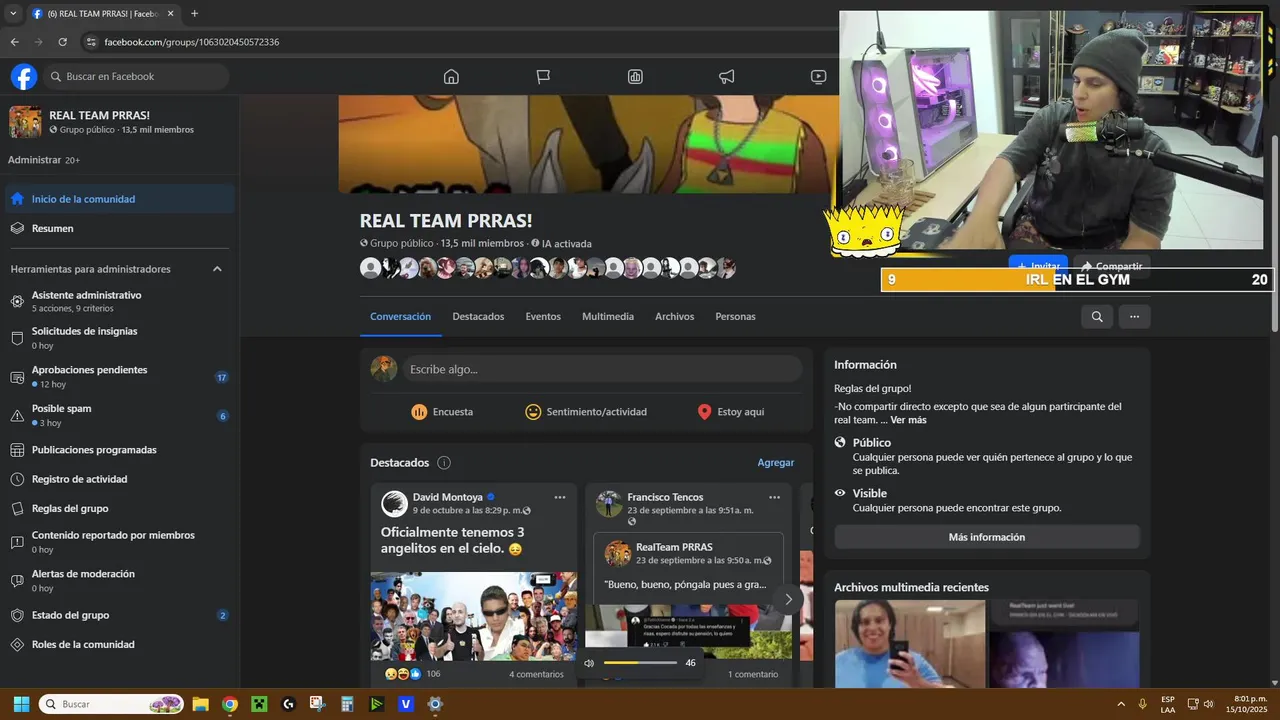Image resolution: width=1280 pixels, height=720 pixels.
Task: View site information icon in address bar
Action: coord(91,42)
